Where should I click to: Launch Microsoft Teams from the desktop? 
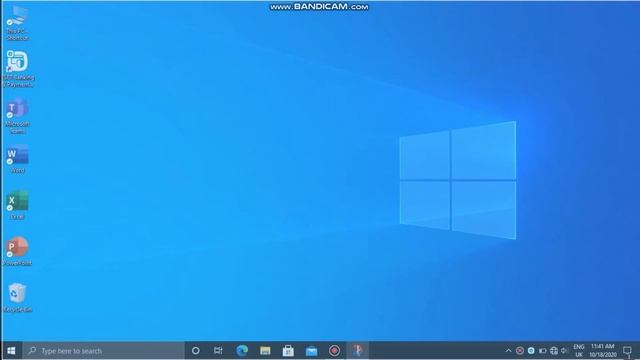pos(17,116)
